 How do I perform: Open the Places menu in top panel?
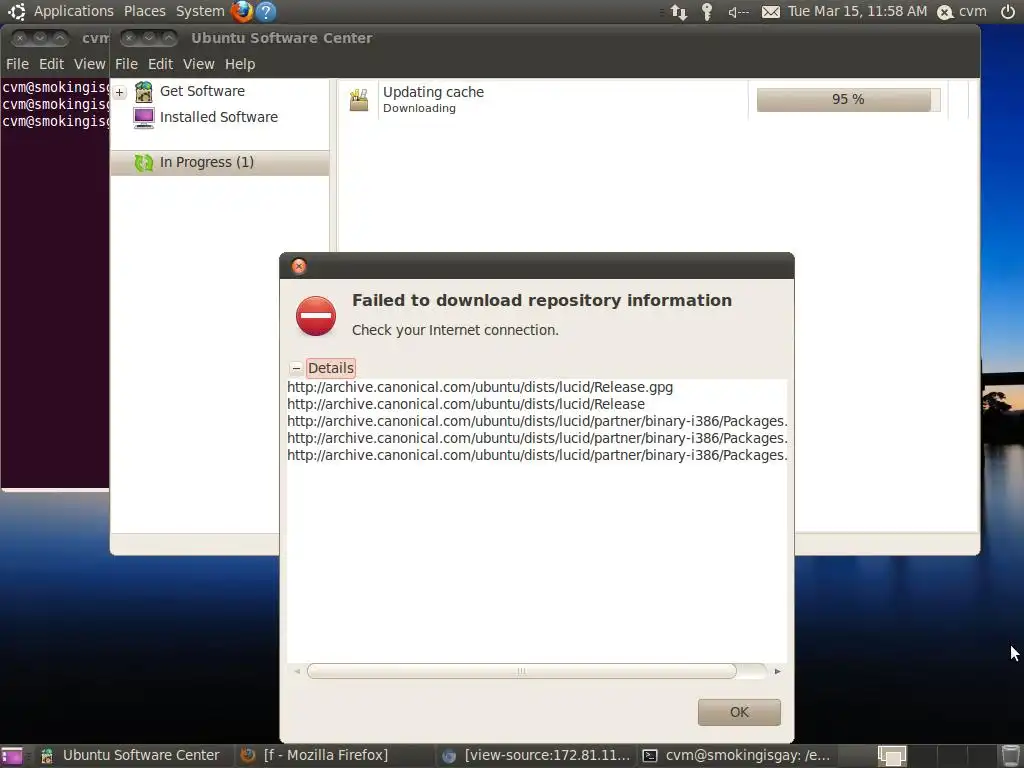click(144, 11)
